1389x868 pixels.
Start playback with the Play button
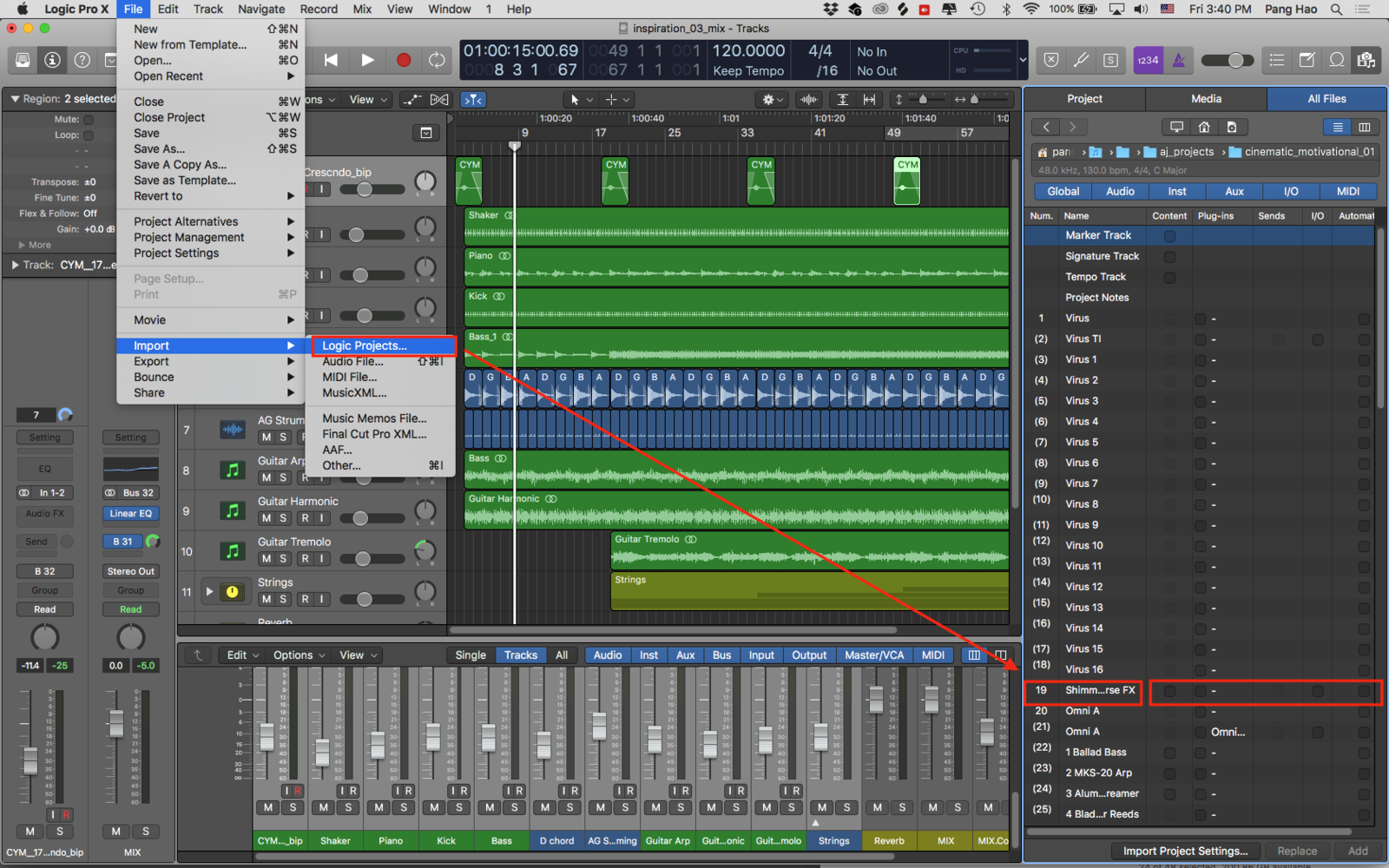coord(367,60)
